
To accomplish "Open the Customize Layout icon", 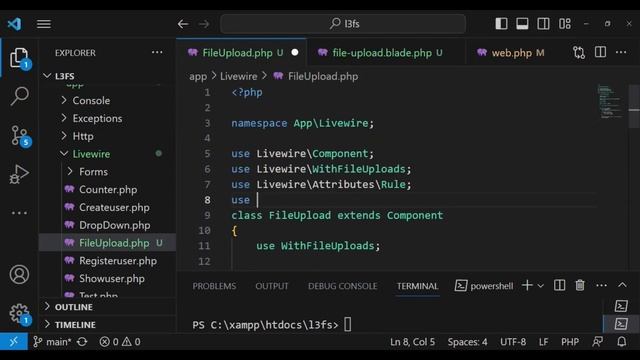I will [565, 24].
